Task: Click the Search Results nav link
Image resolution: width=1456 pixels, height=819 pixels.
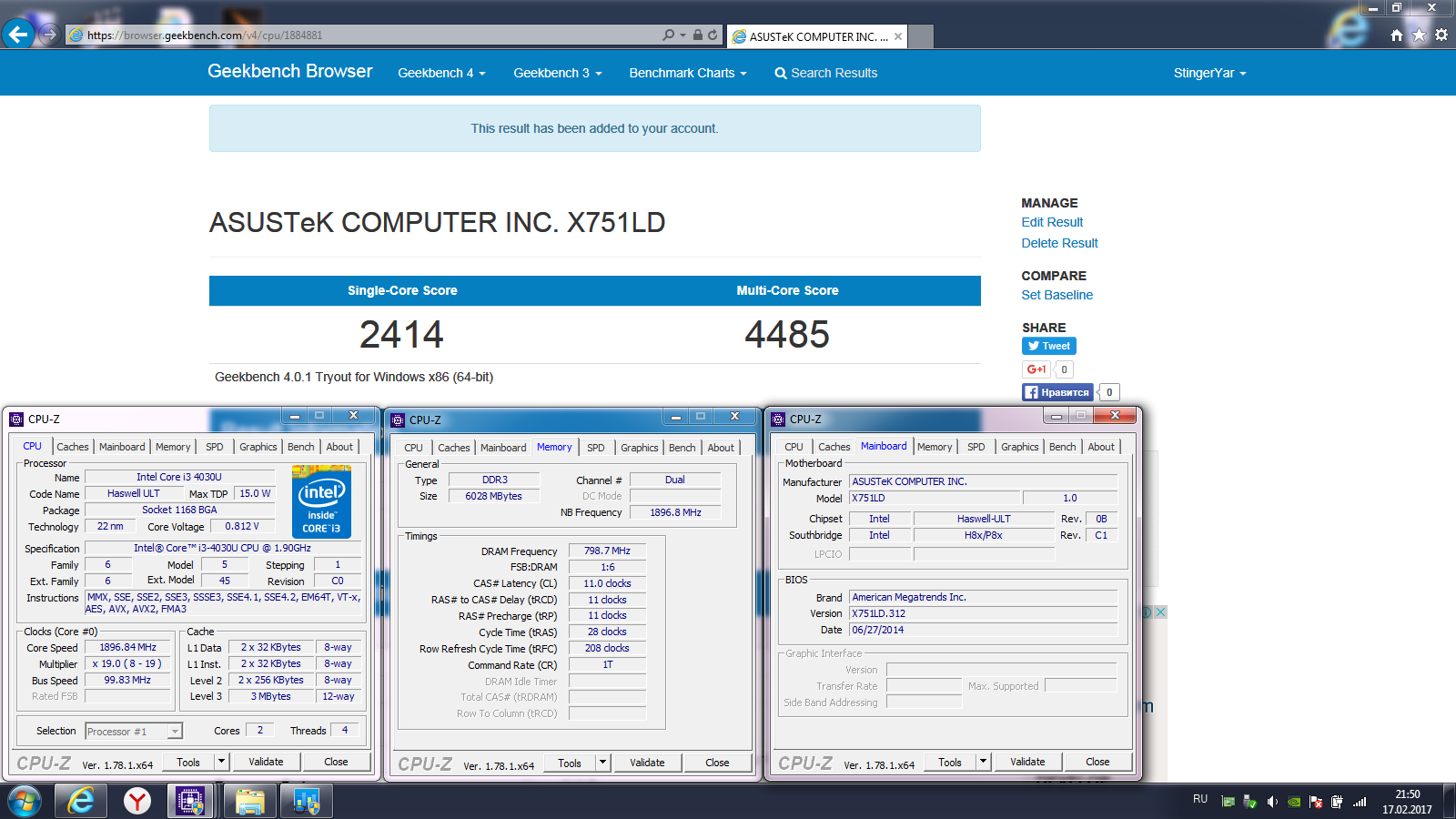Action: tap(825, 73)
